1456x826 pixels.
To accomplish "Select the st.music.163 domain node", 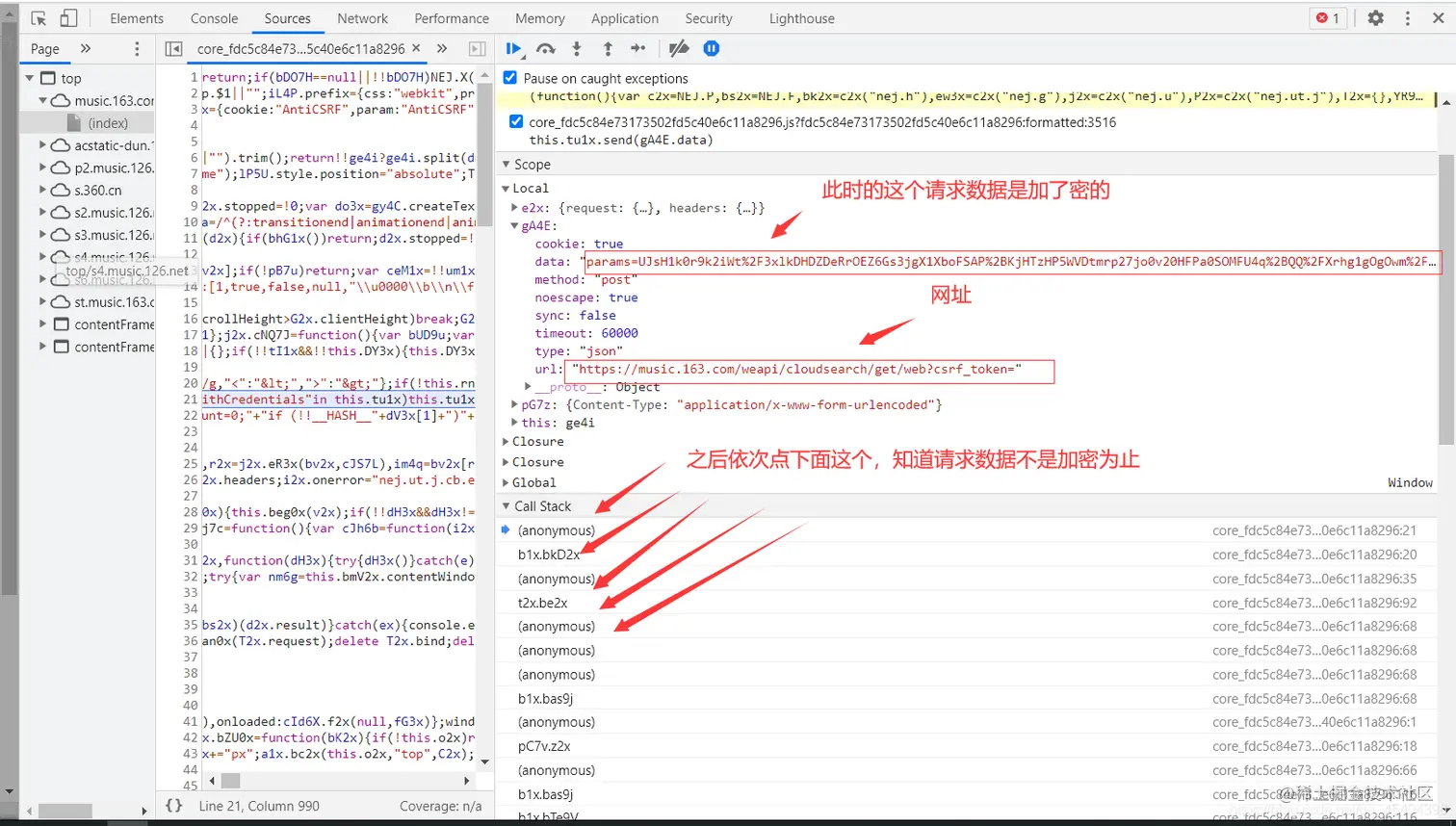I will coord(114,302).
